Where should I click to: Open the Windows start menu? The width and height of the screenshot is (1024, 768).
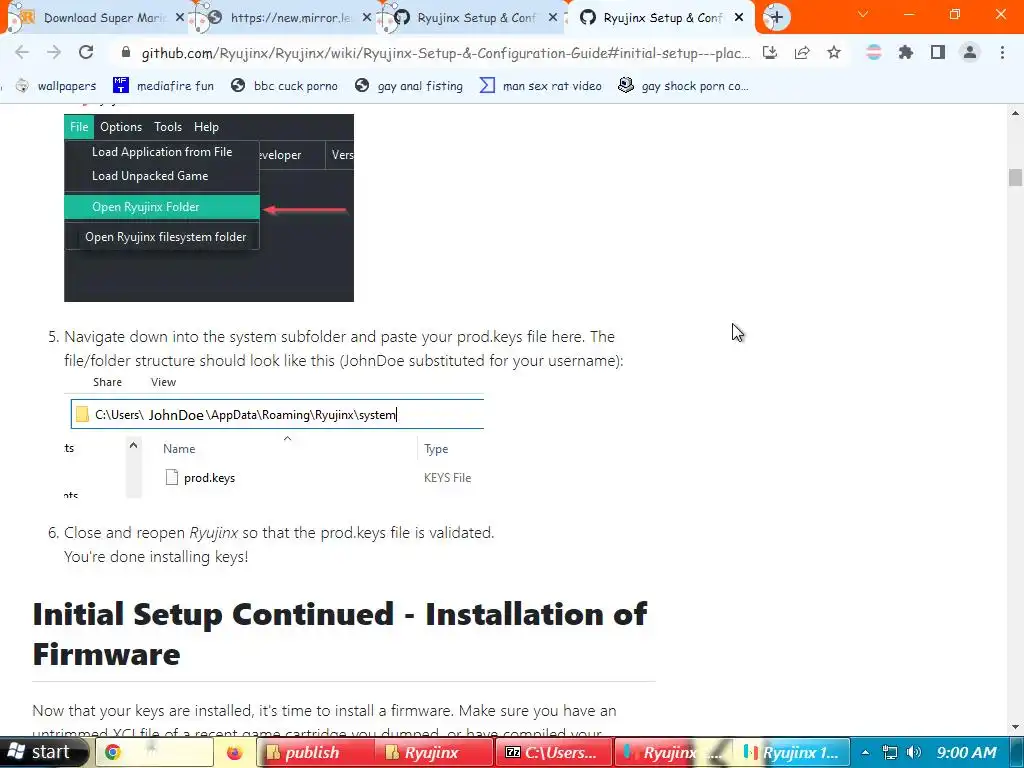click(44, 752)
